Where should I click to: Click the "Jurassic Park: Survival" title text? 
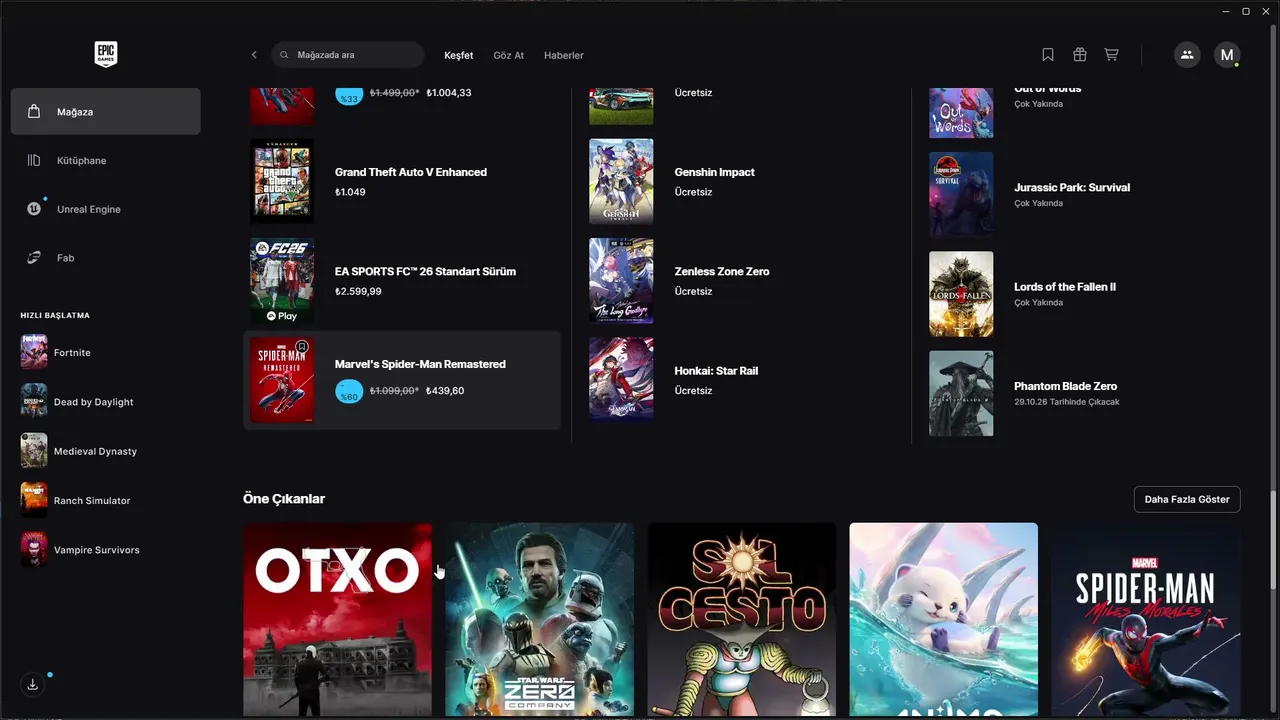click(1072, 187)
